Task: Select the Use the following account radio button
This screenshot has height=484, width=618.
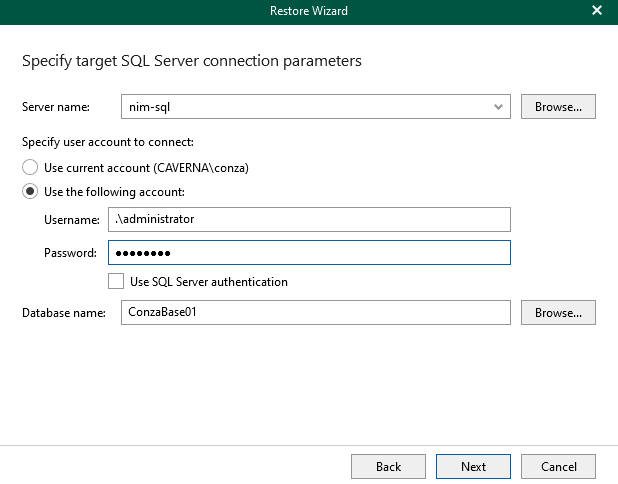Action: click(x=31, y=191)
